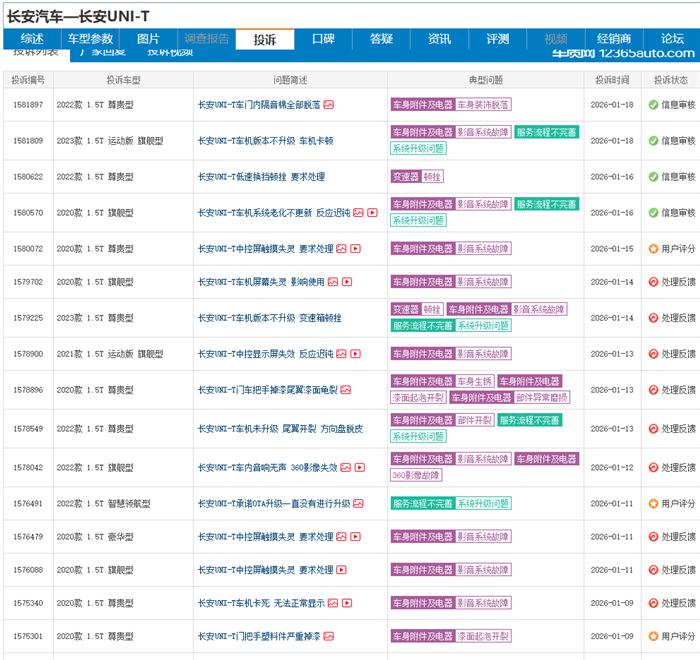Click green 信息审核 status icon for 1581809

coord(653,141)
